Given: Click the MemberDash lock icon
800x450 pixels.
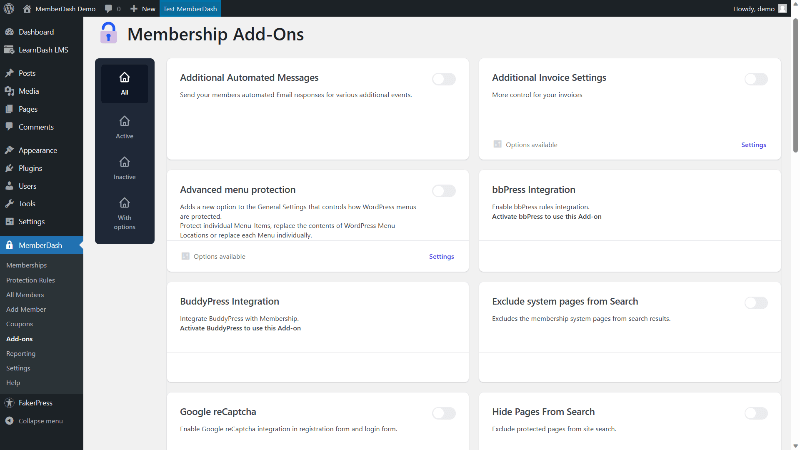Looking at the screenshot, I should (9, 245).
